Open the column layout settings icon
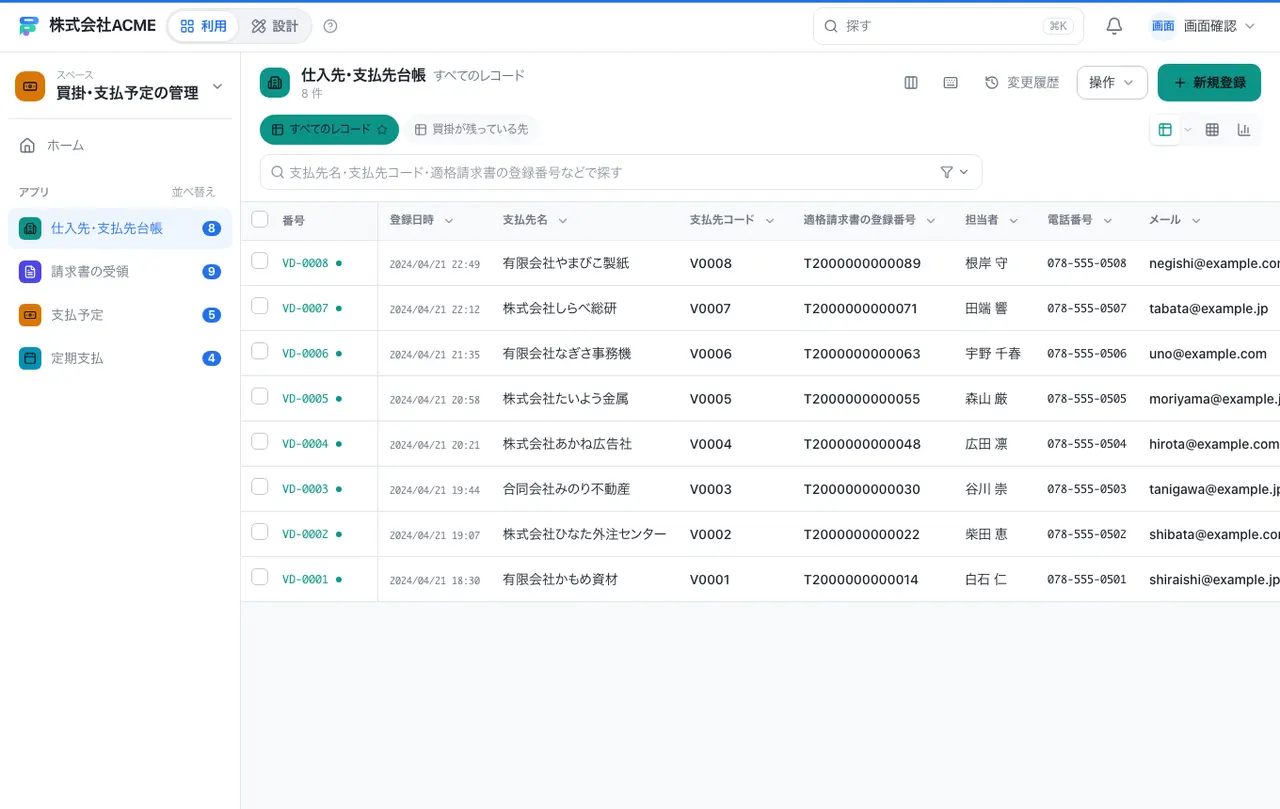This screenshot has width=1280, height=809. [x=911, y=83]
